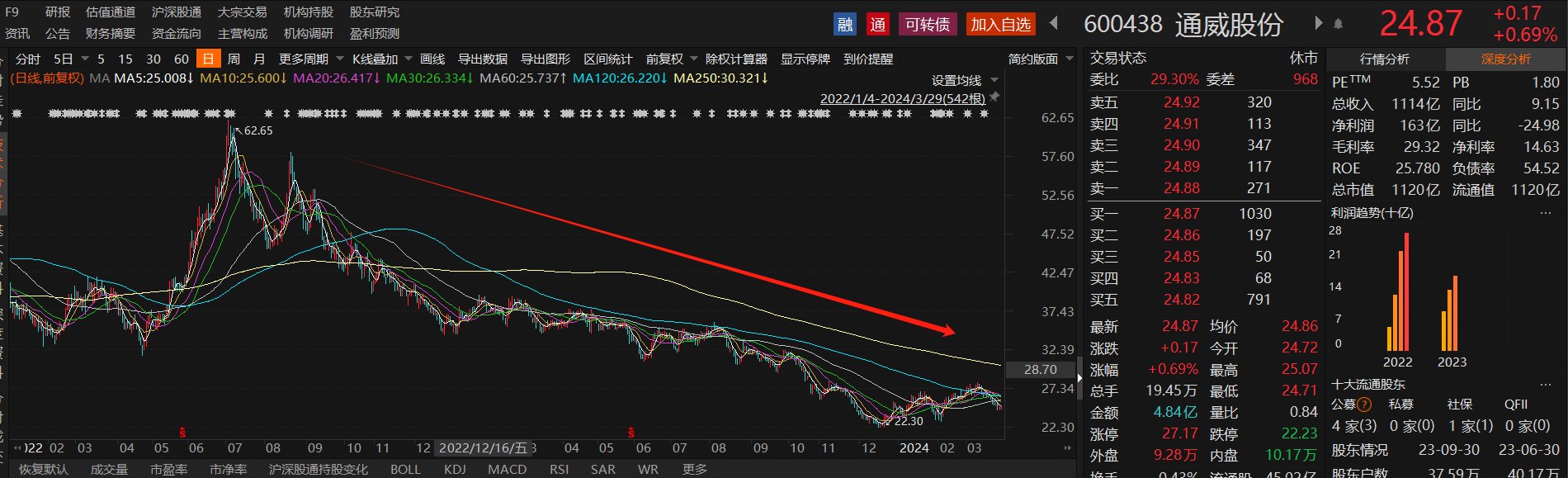Viewport: 1568px width, 478px height.
Task: Click the red 通 stock connect badge
Action: [x=877, y=25]
